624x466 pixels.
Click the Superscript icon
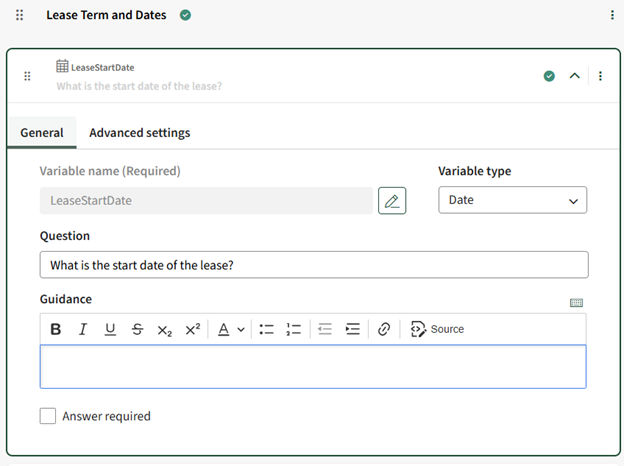coord(192,329)
